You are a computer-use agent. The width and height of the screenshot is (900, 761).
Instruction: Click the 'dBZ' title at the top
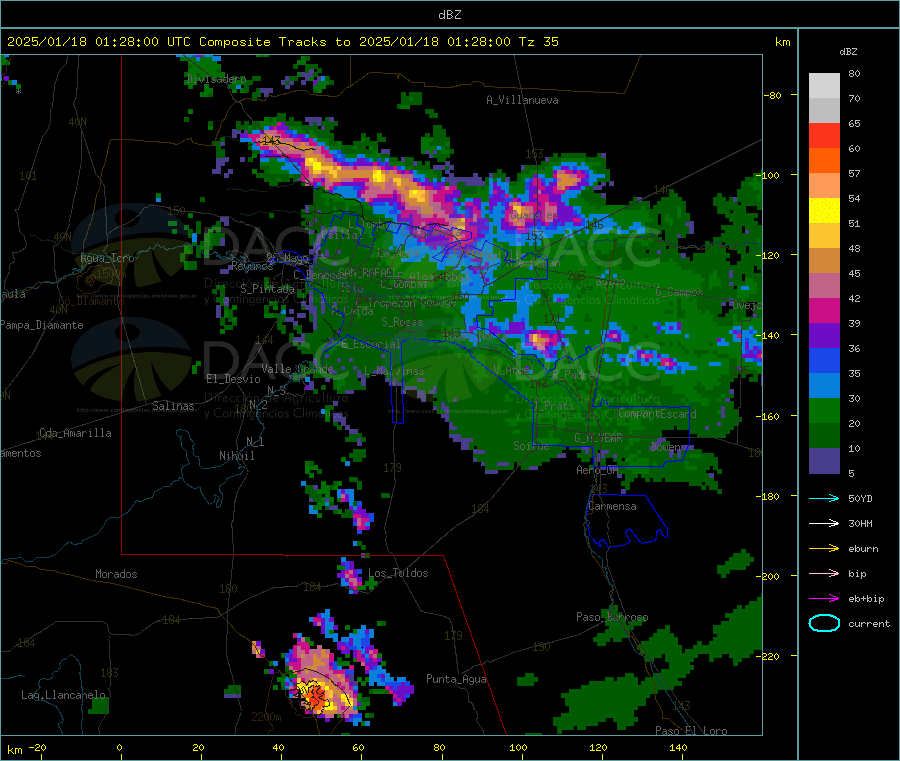click(x=449, y=15)
